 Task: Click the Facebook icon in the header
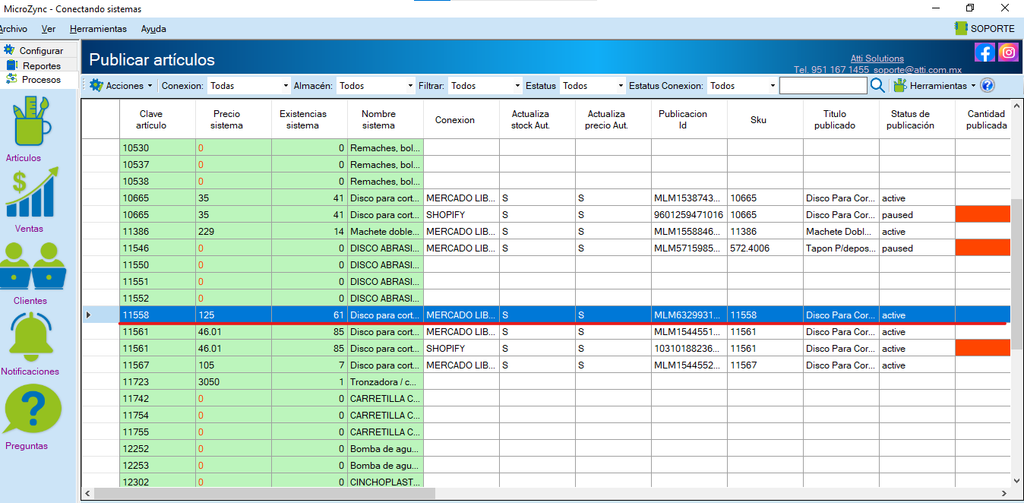[984, 52]
